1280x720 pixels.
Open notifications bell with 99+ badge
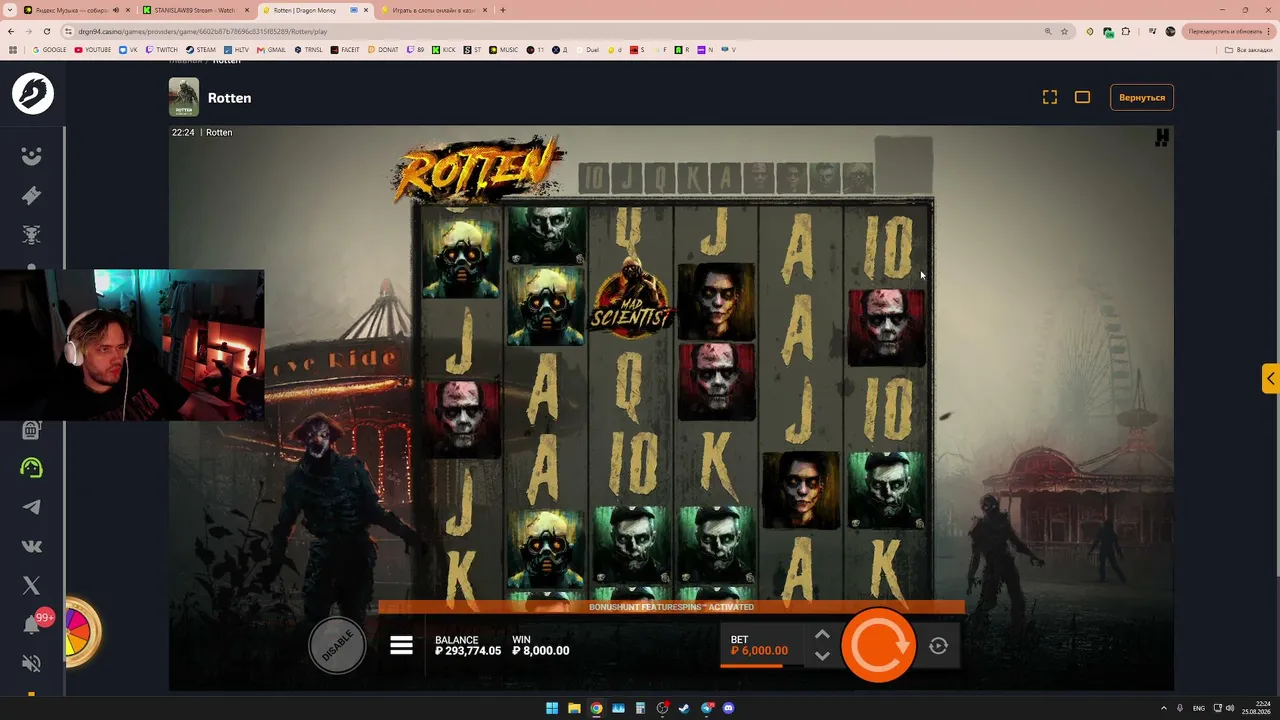click(33, 623)
